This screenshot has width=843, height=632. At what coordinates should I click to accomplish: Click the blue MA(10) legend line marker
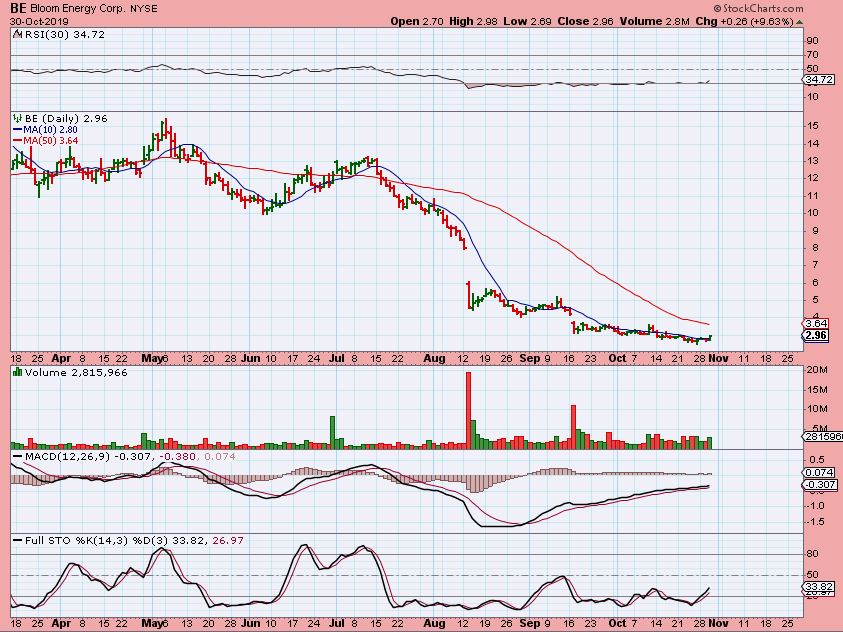click(x=17, y=130)
